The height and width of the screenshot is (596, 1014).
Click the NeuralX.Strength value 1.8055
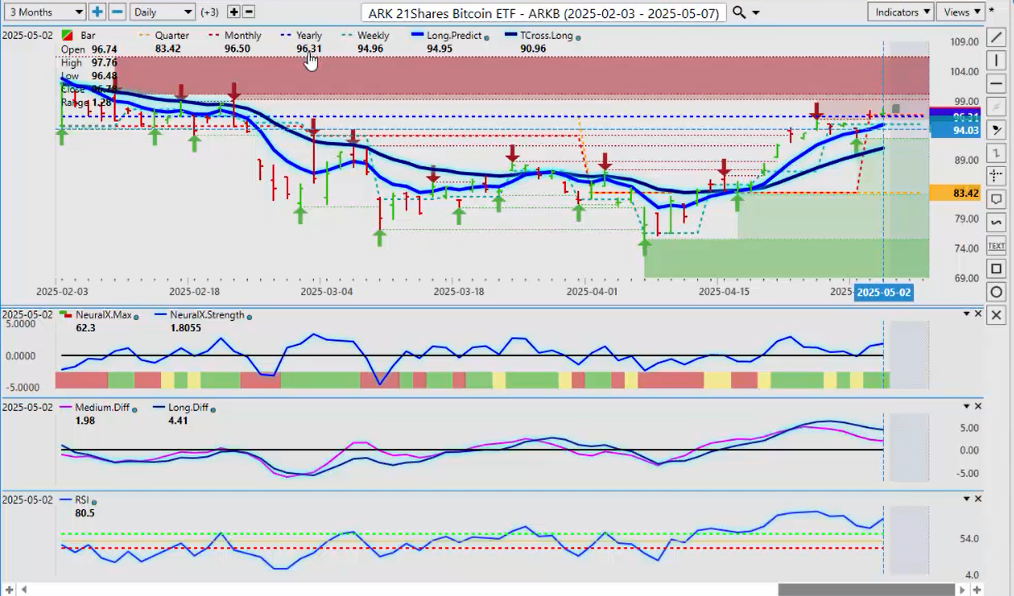pos(186,328)
